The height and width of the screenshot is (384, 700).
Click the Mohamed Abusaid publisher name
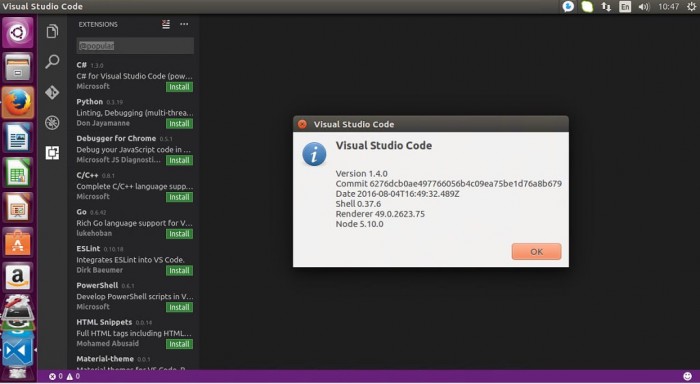pyautogui.click(x=108, y=343)
